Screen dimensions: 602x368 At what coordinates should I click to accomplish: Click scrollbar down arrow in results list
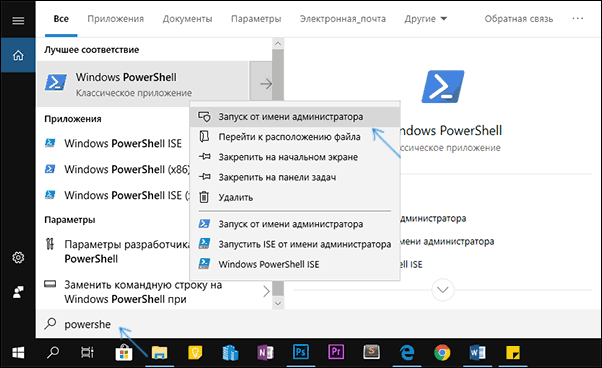(x=278, y=304)
